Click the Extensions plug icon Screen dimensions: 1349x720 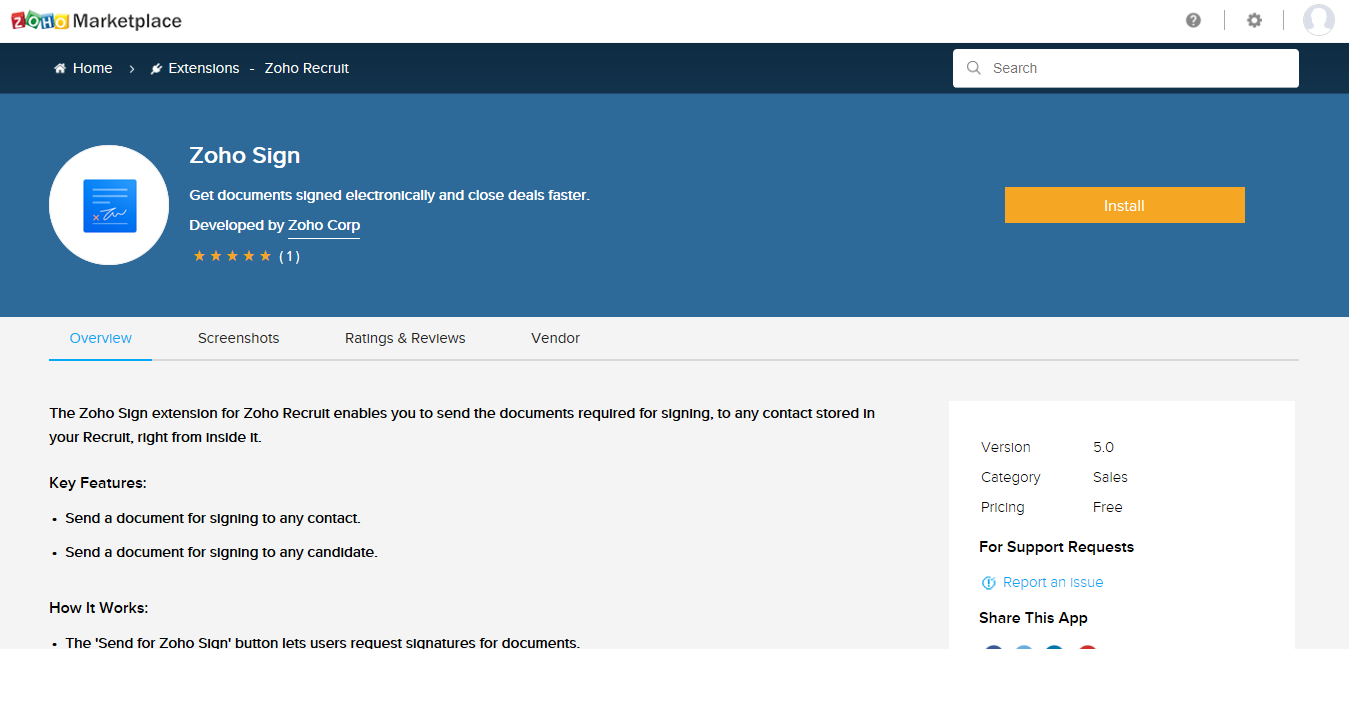coord(156,68)
